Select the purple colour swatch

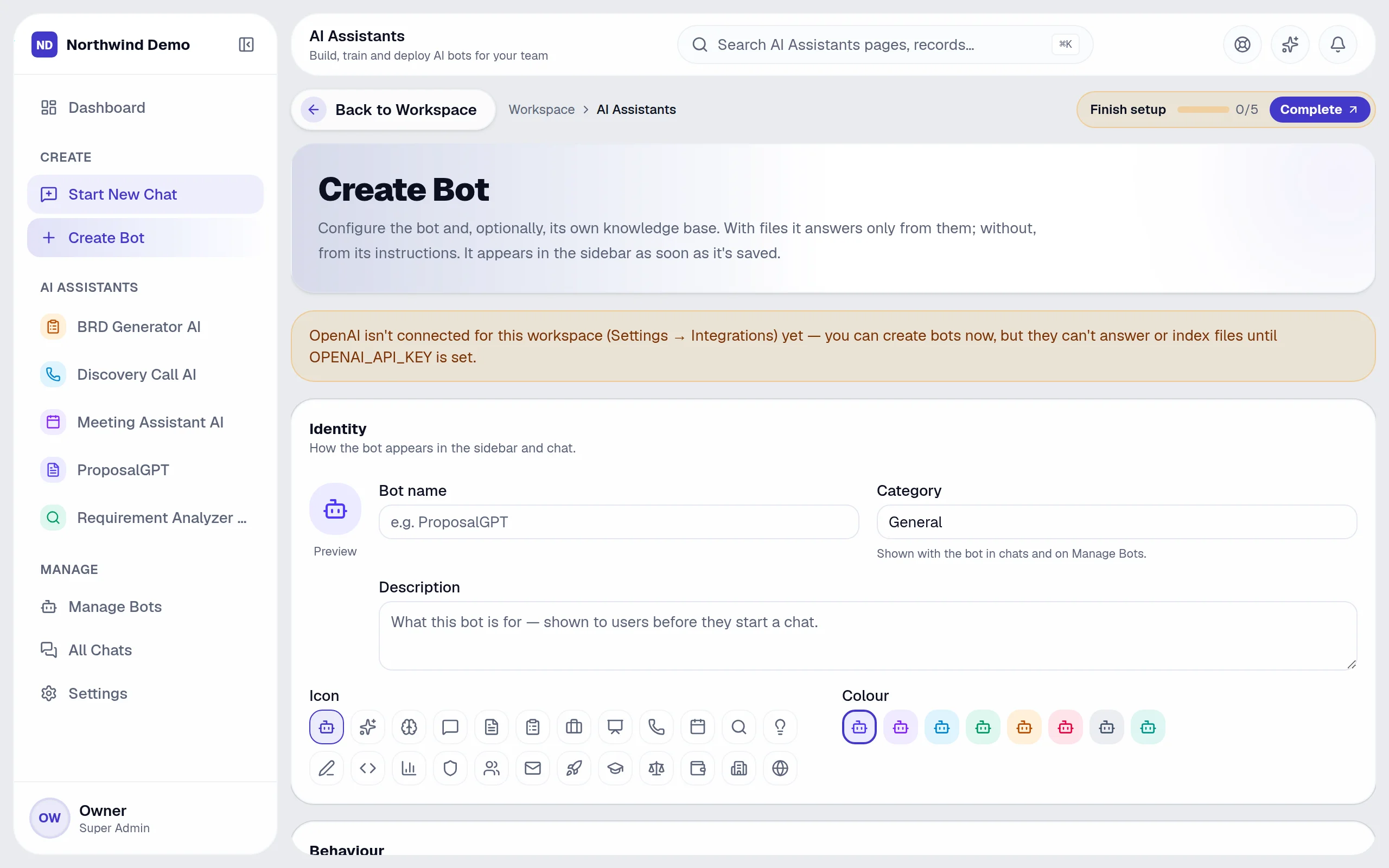[x=901, y=727]
